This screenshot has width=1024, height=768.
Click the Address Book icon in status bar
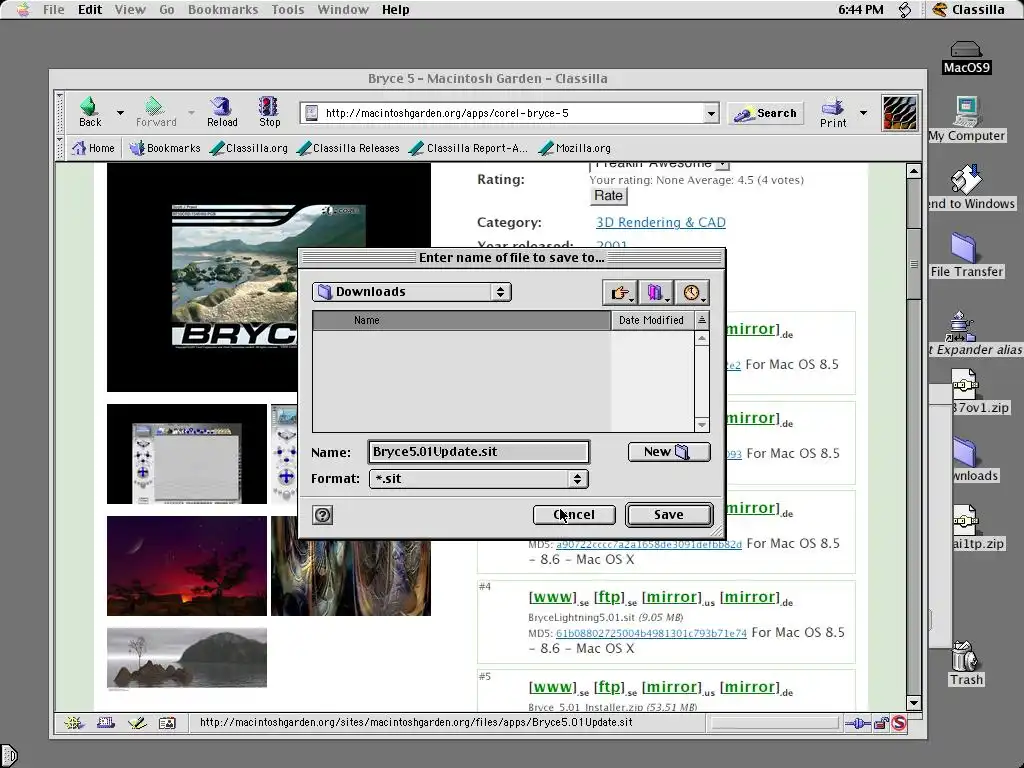[x=168, y=723]
